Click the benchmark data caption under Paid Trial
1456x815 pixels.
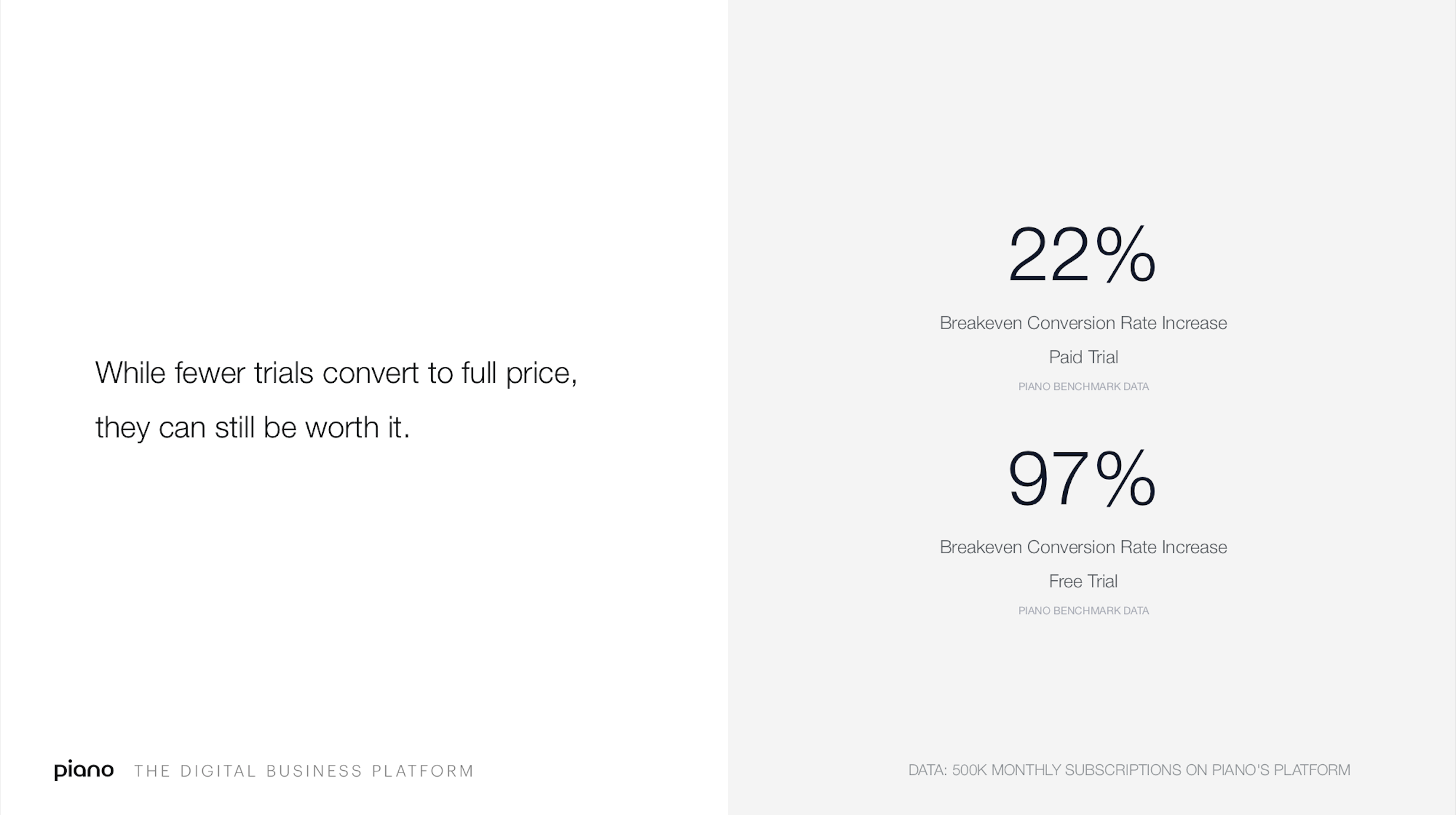(1083, 387)
